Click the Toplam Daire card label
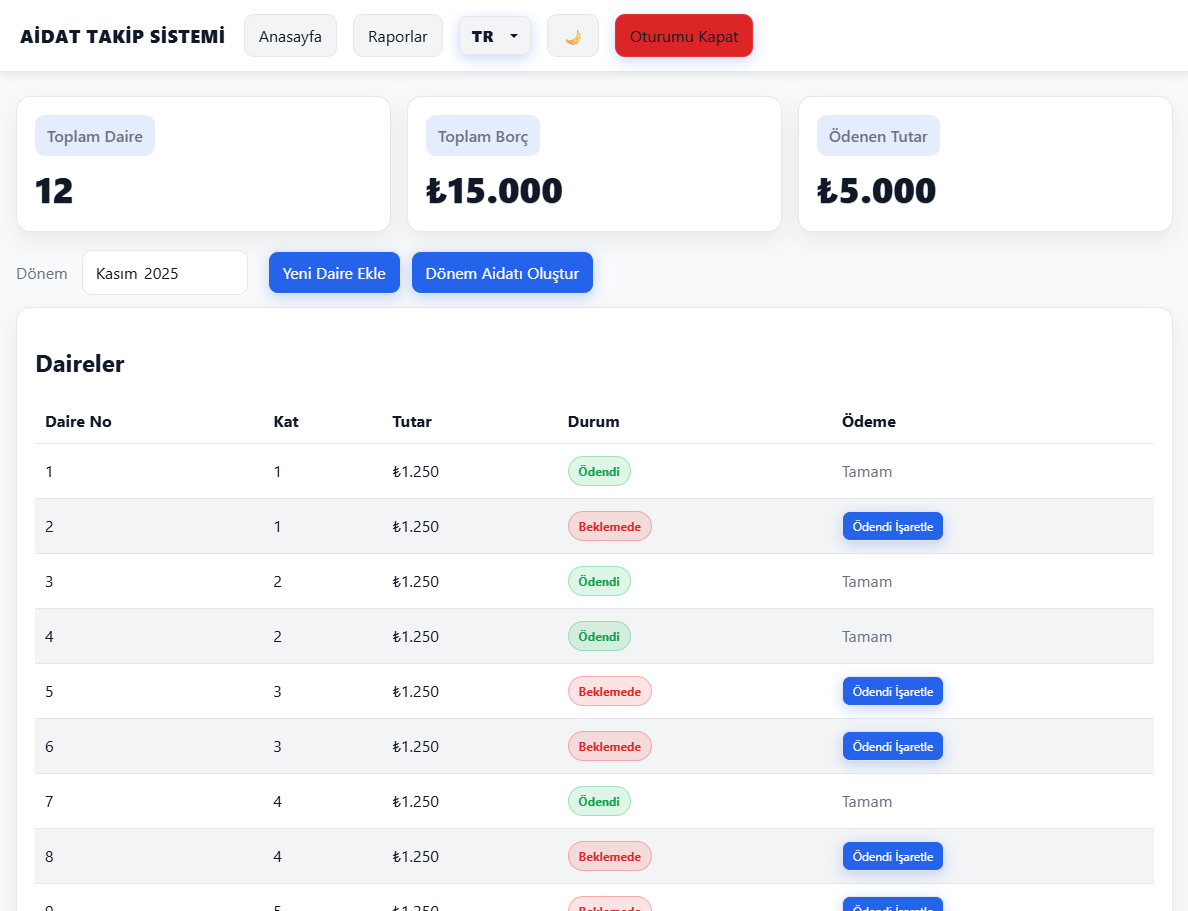1188x911 pixels. (x=95, y=136)
